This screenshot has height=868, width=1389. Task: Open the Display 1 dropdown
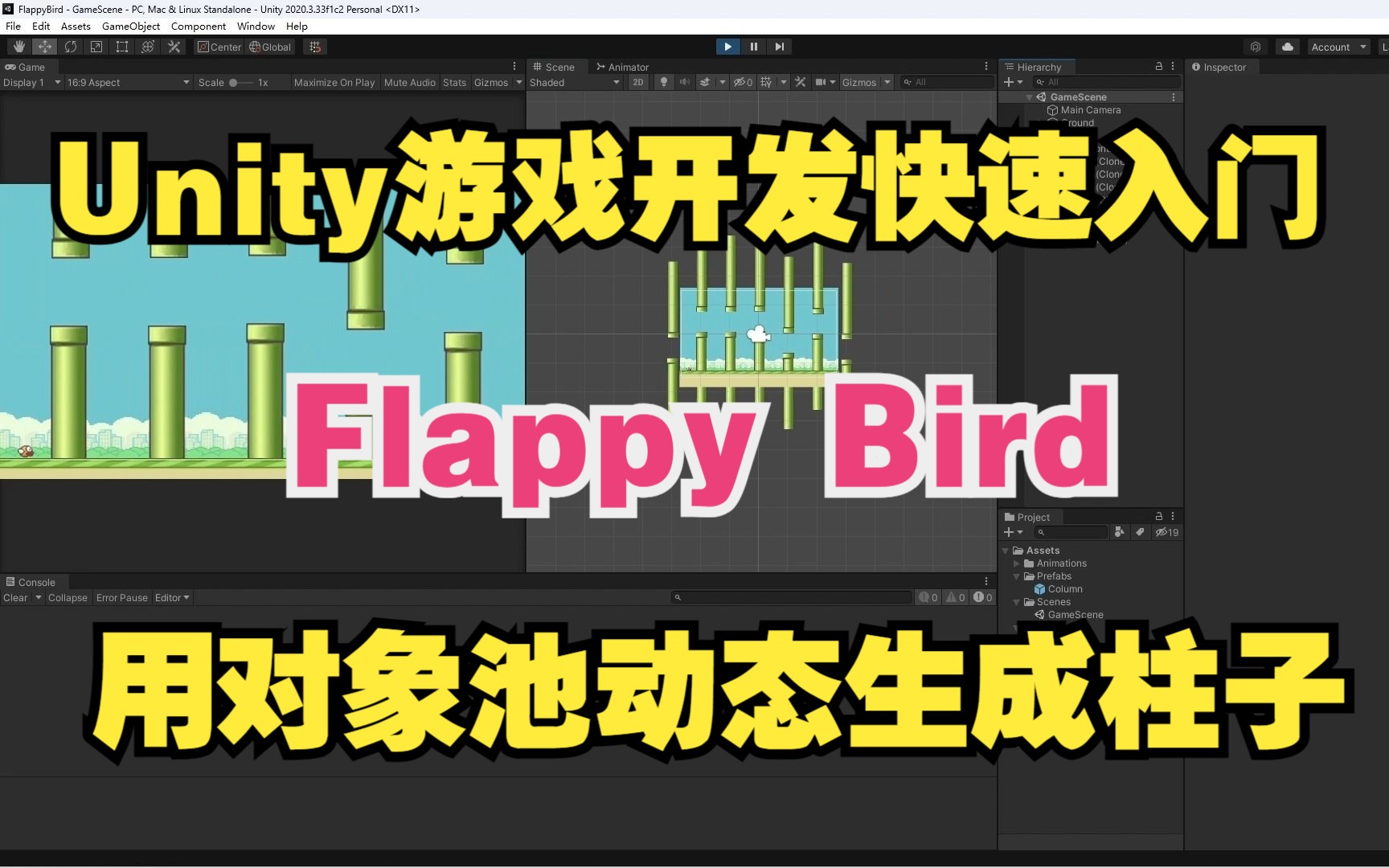click(32, 81)
